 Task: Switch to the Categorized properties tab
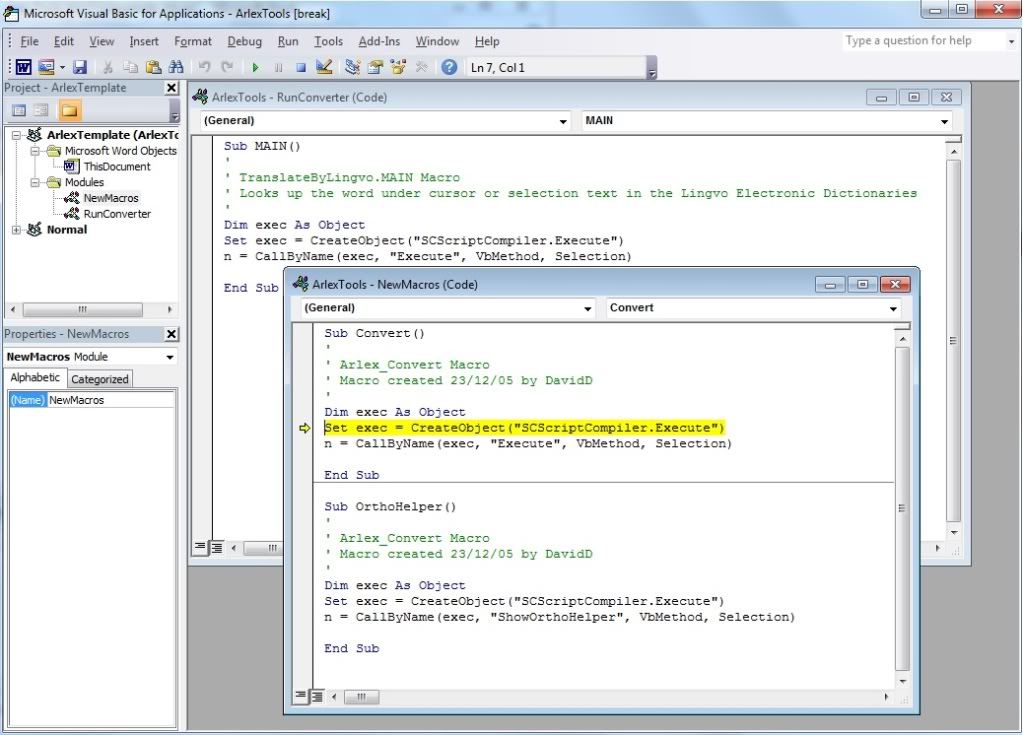[100, 379]
